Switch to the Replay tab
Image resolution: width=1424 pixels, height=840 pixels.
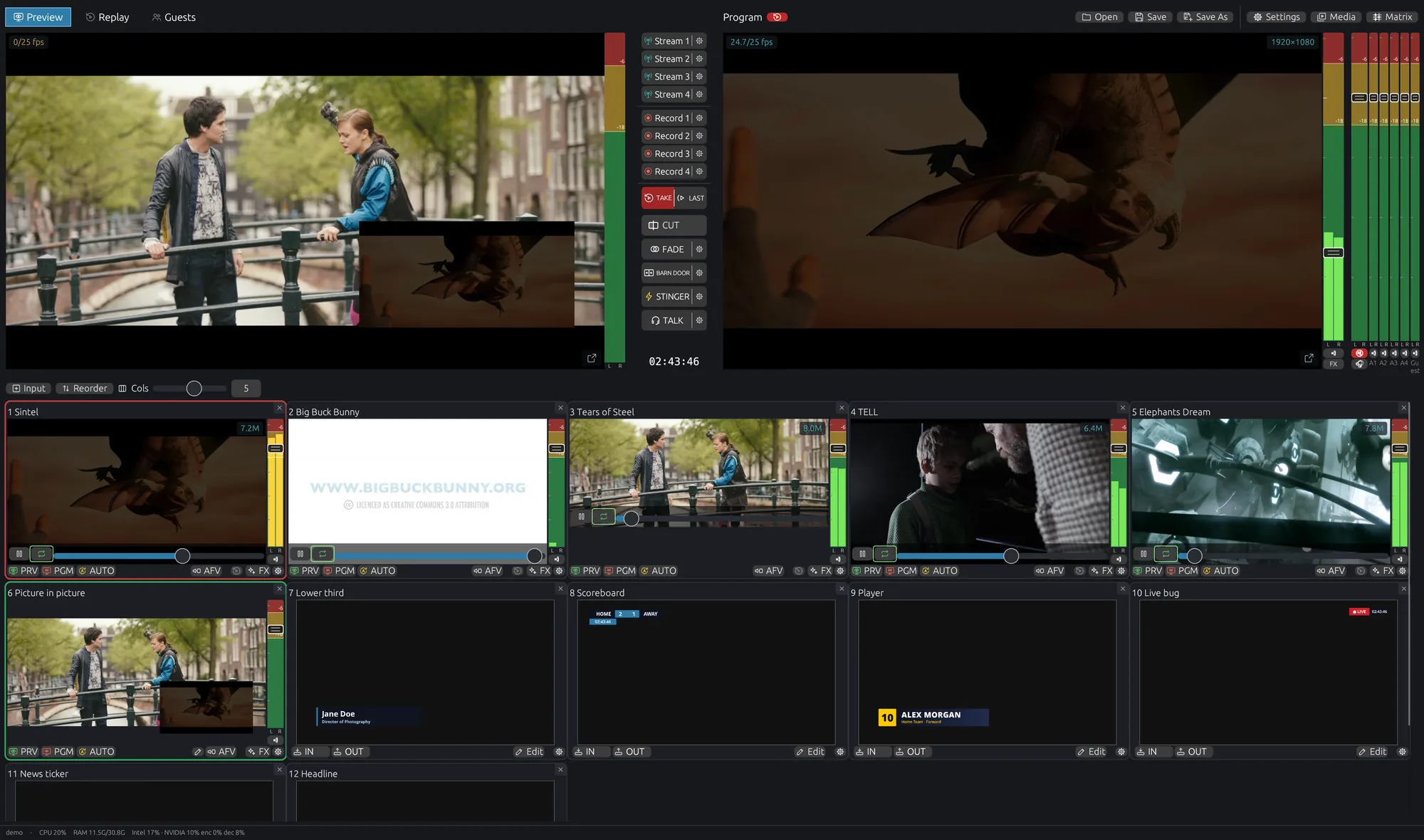[108, 17]
